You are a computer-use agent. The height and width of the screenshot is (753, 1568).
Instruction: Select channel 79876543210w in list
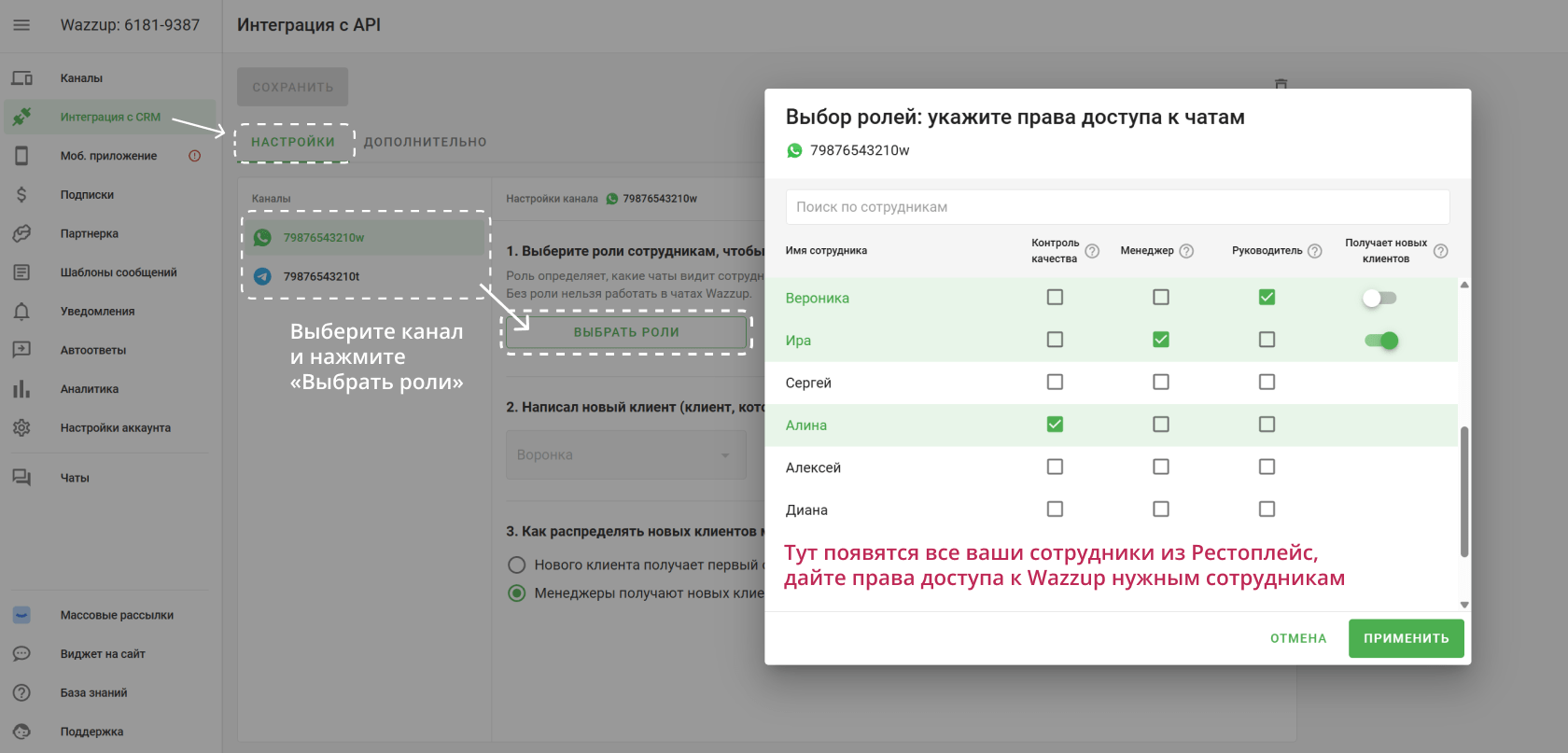pos(366,238)
